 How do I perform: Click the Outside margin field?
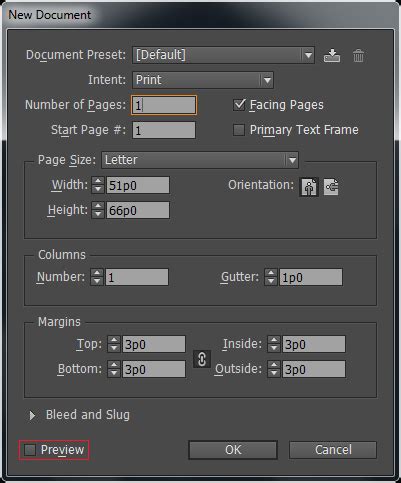[314, 369]
